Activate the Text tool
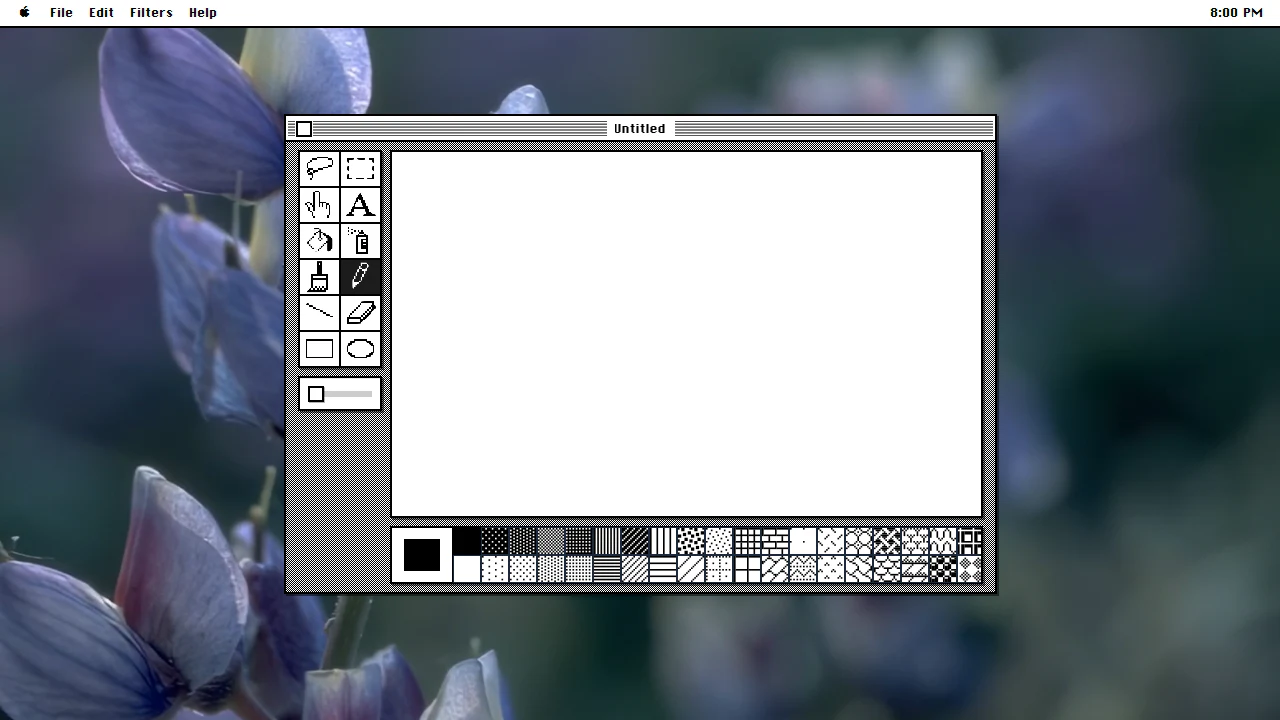The height and width of the screenshot is (720, 1280). [360, 205]
